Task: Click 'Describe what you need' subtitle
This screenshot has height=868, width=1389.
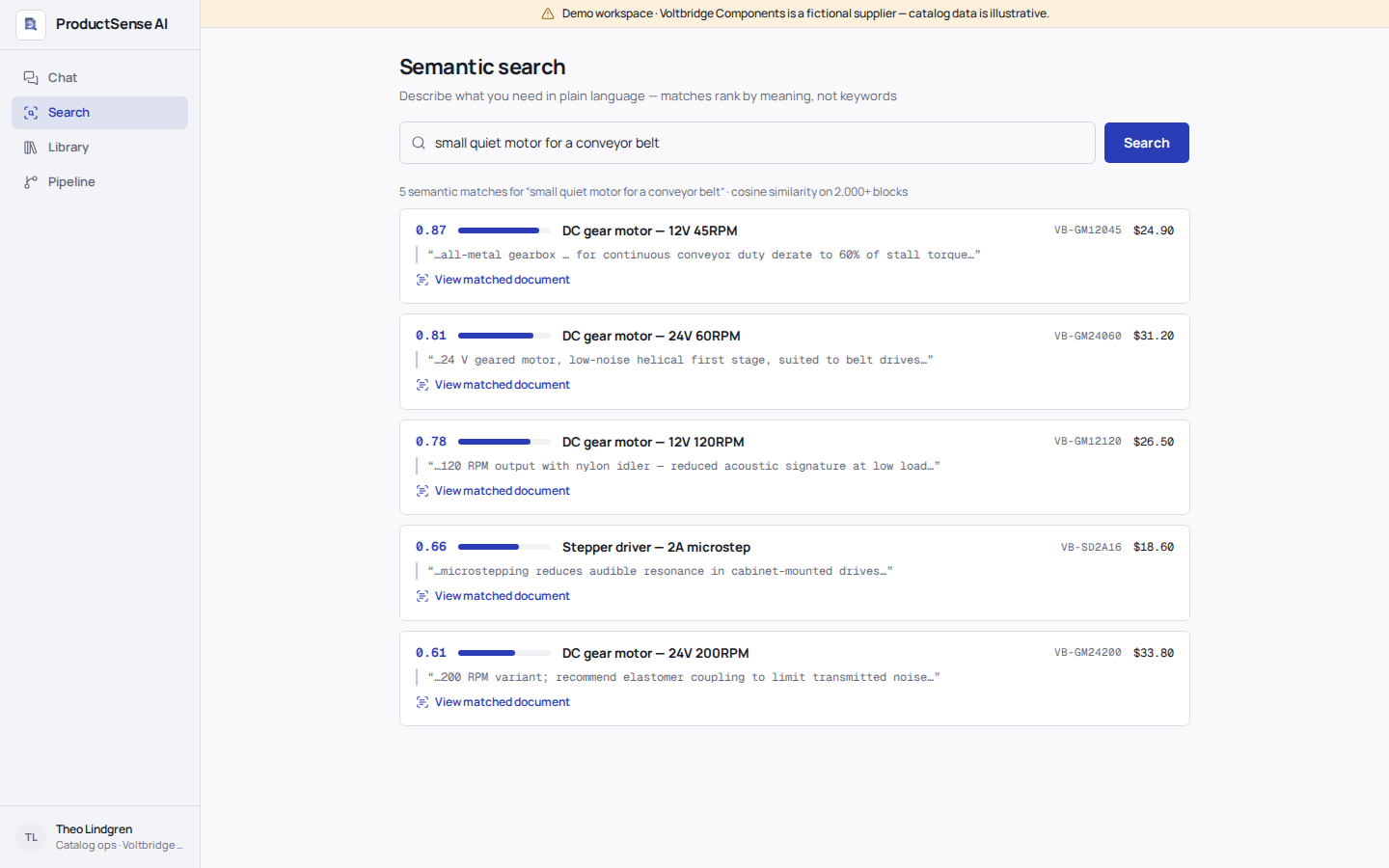Action: pyautogui.click(x=648, y=96)
